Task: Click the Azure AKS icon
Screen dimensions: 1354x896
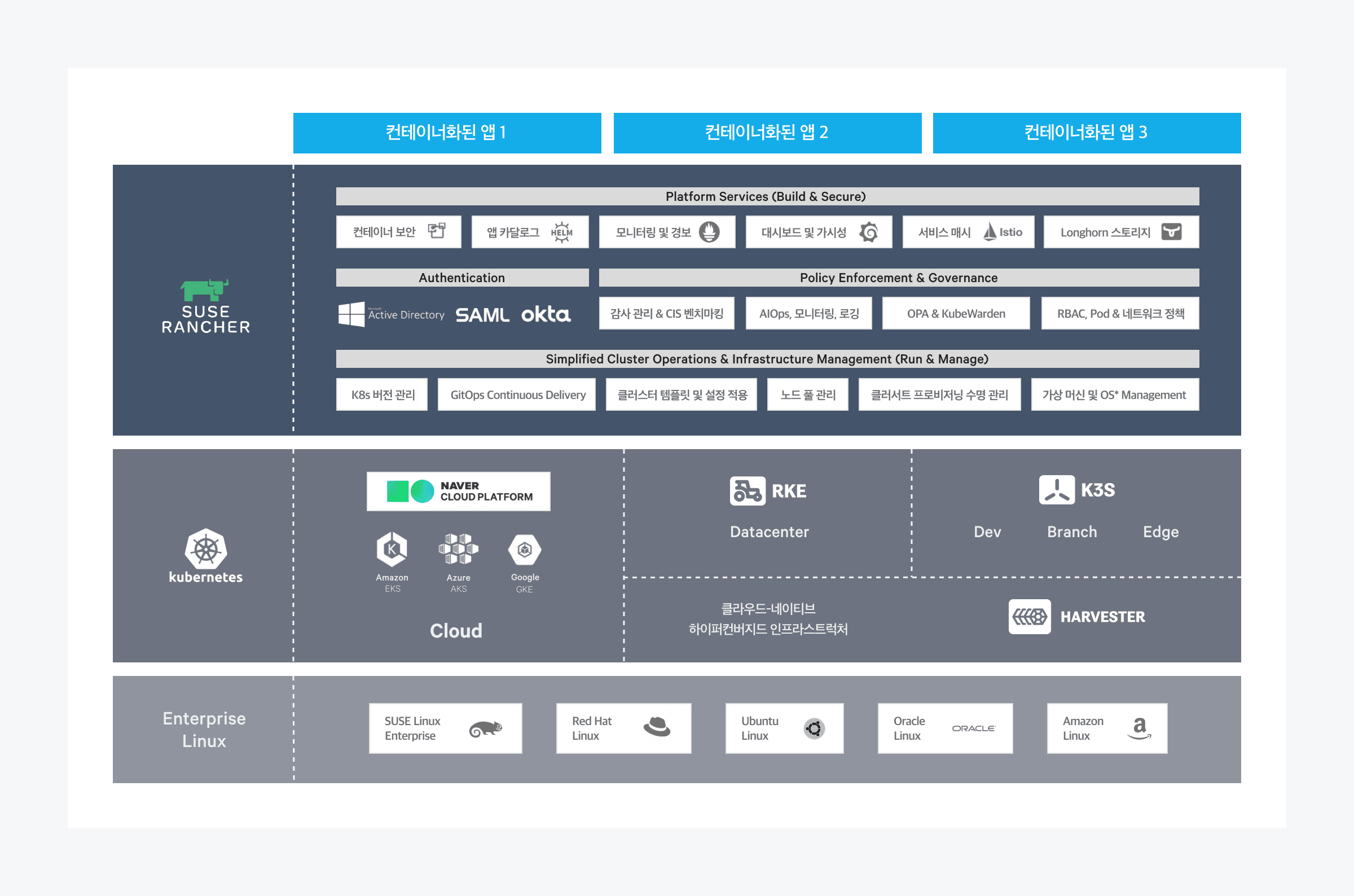Action: tap(458, 550)
